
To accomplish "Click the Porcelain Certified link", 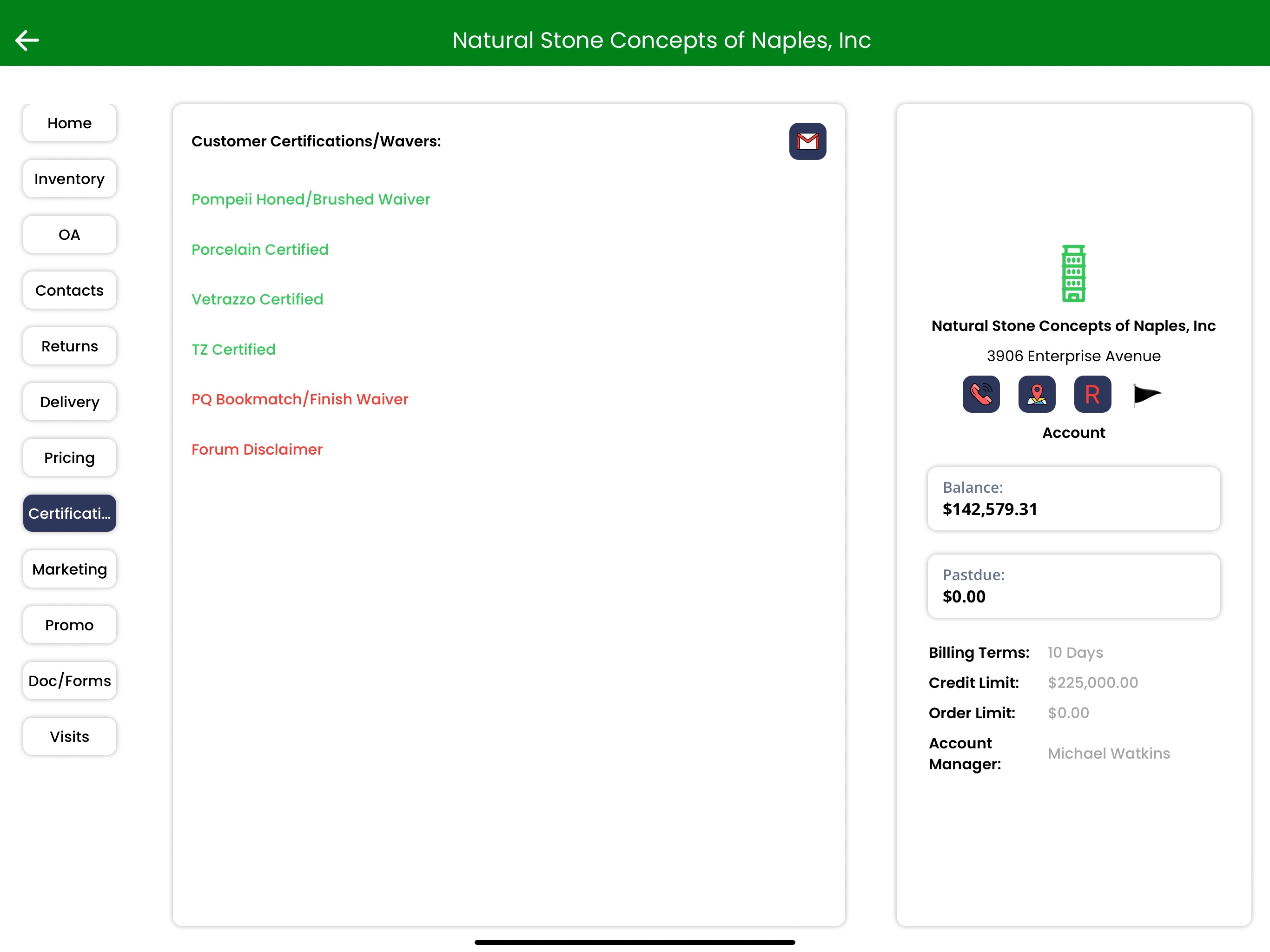I will [x=259, y=249].
